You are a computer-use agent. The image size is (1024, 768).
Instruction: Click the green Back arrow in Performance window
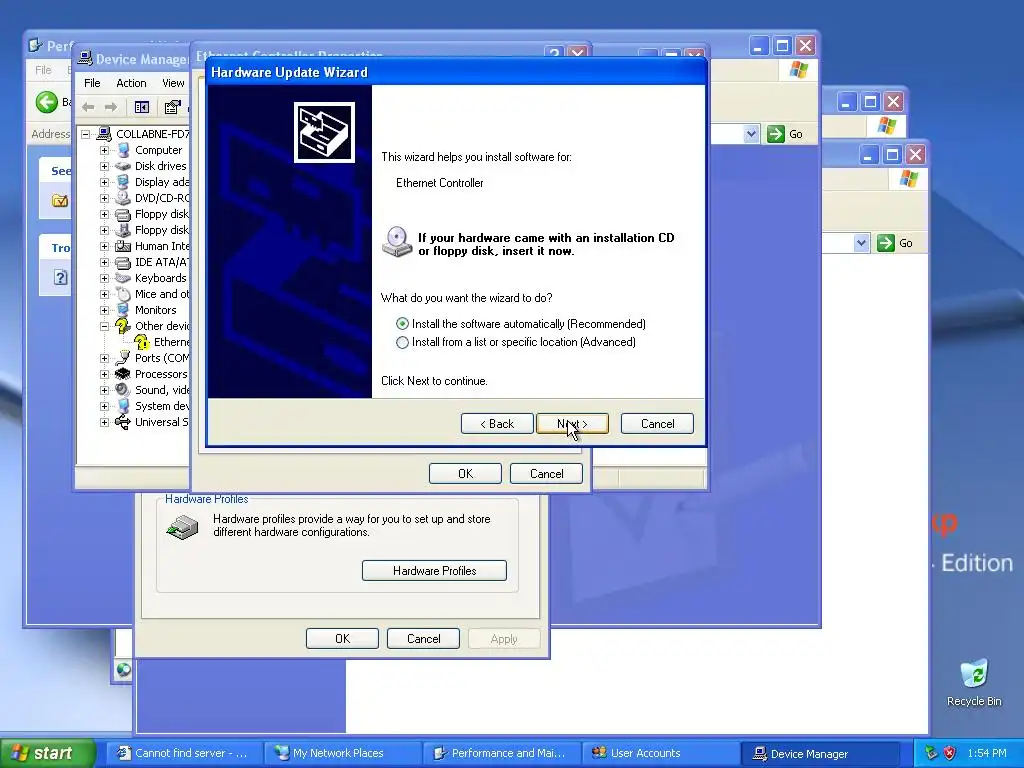click(46, 102)
